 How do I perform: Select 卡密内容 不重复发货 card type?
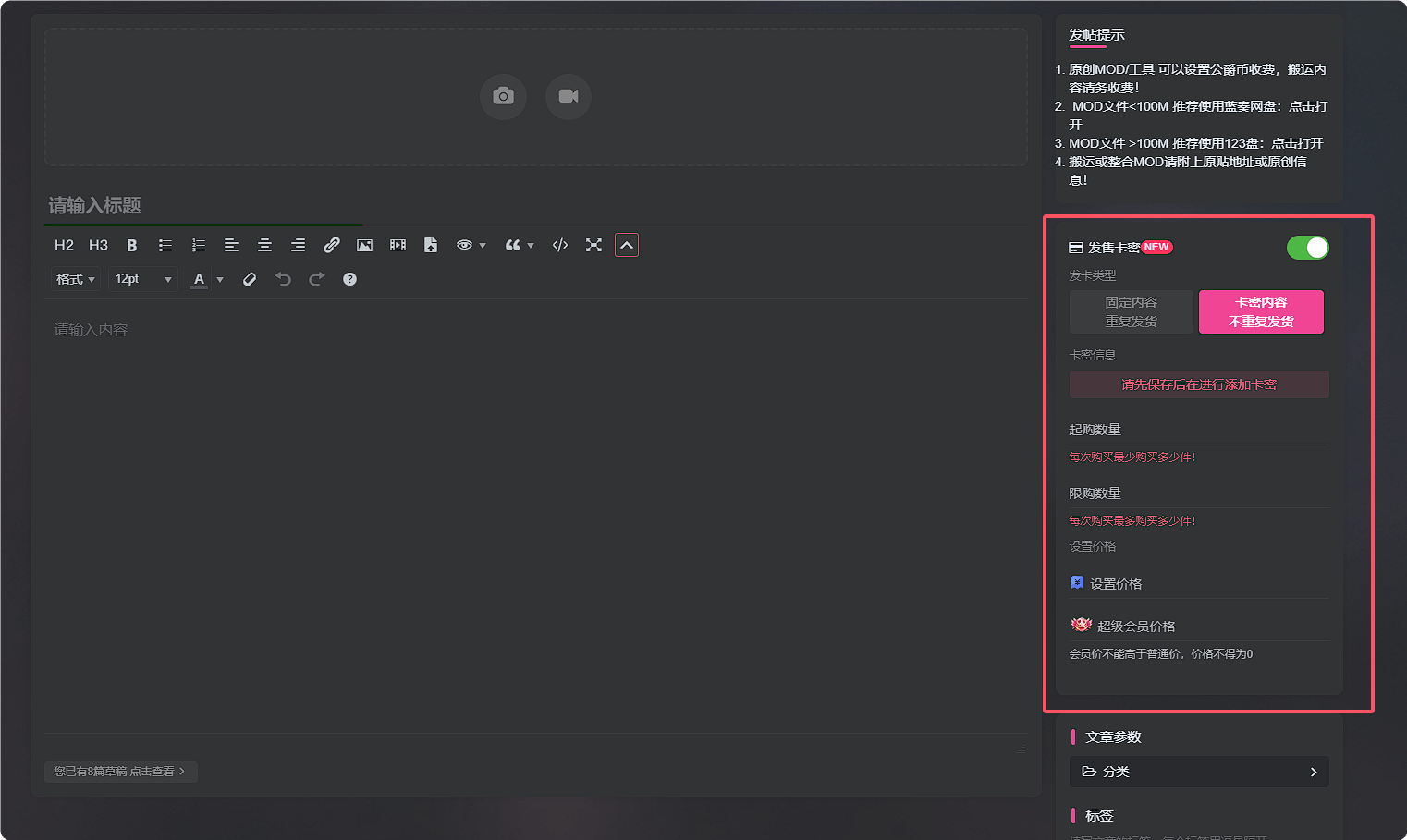[1261, 311]
